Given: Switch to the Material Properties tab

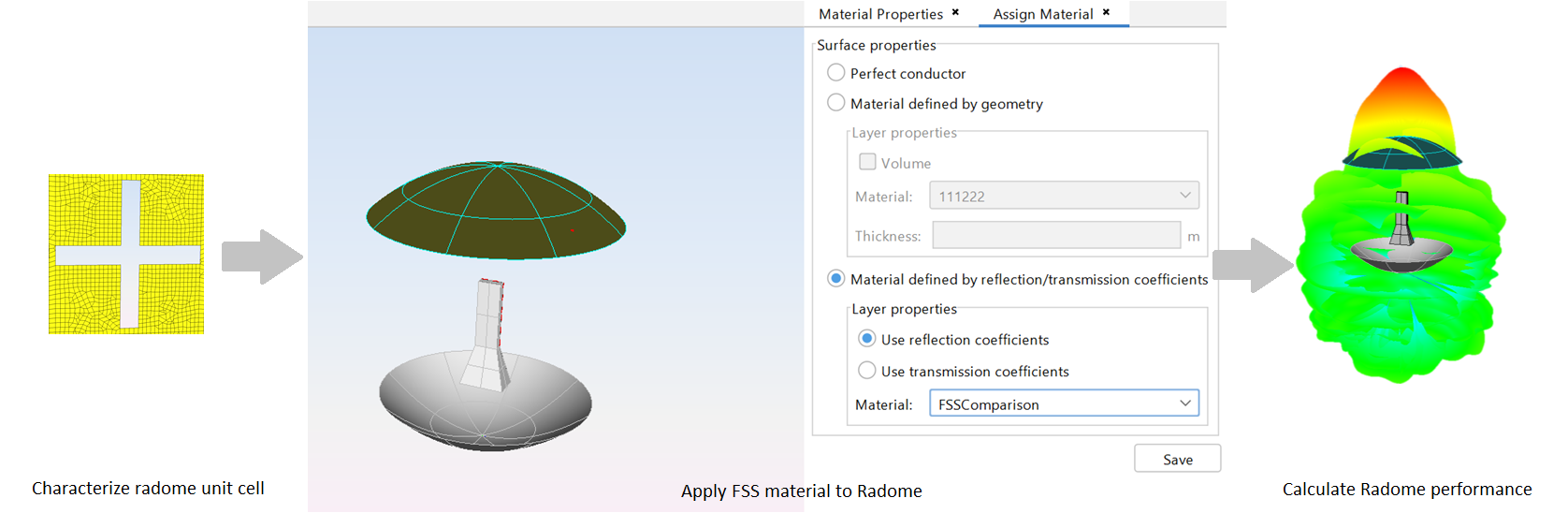Looking at the screenshot, I should coord(880,14).
